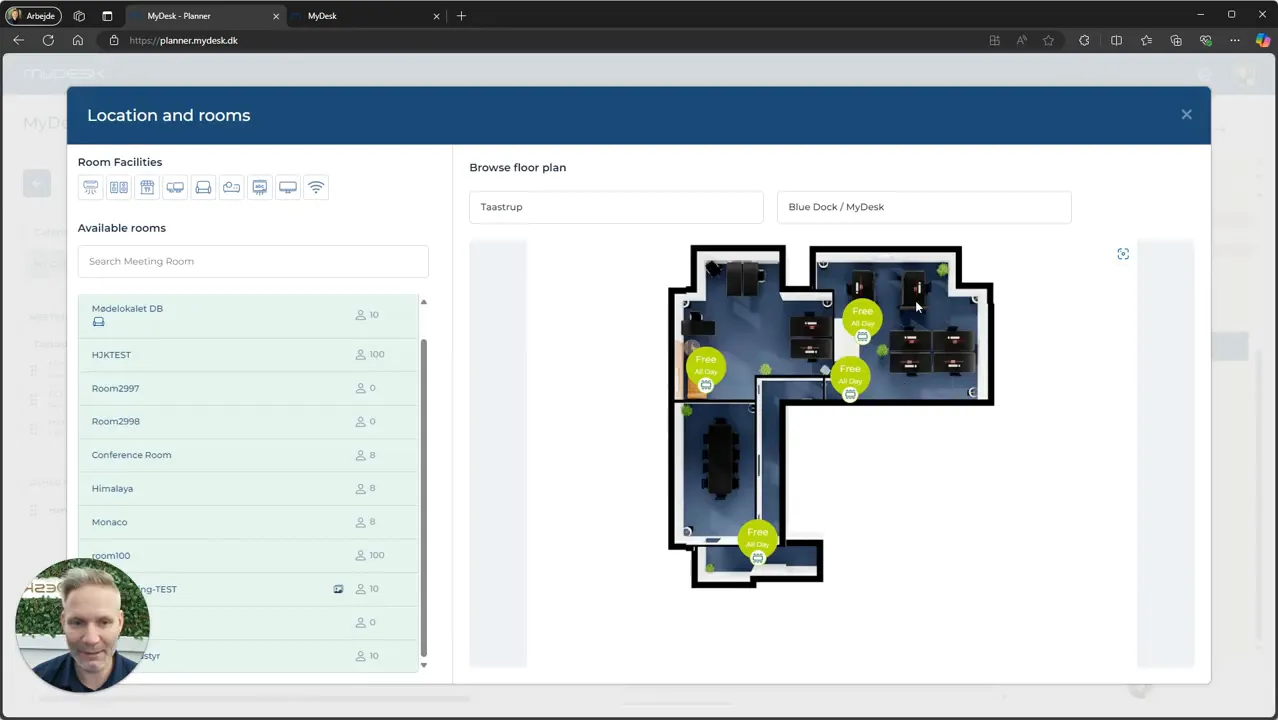
Task: Select the single monitor facility icon
Action: pos(288,187)
